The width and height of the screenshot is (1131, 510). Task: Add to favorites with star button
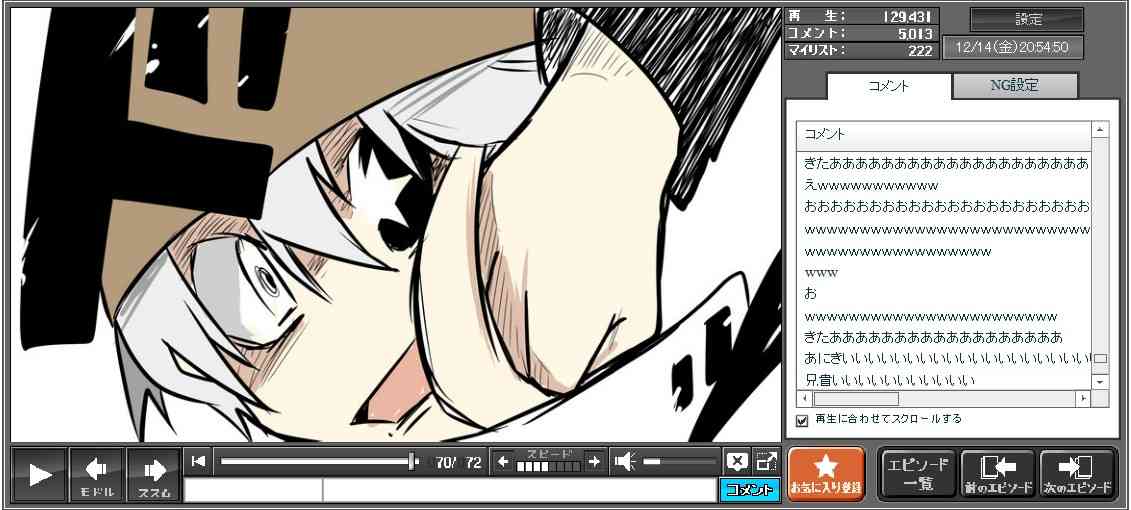[x=825, y=474]
